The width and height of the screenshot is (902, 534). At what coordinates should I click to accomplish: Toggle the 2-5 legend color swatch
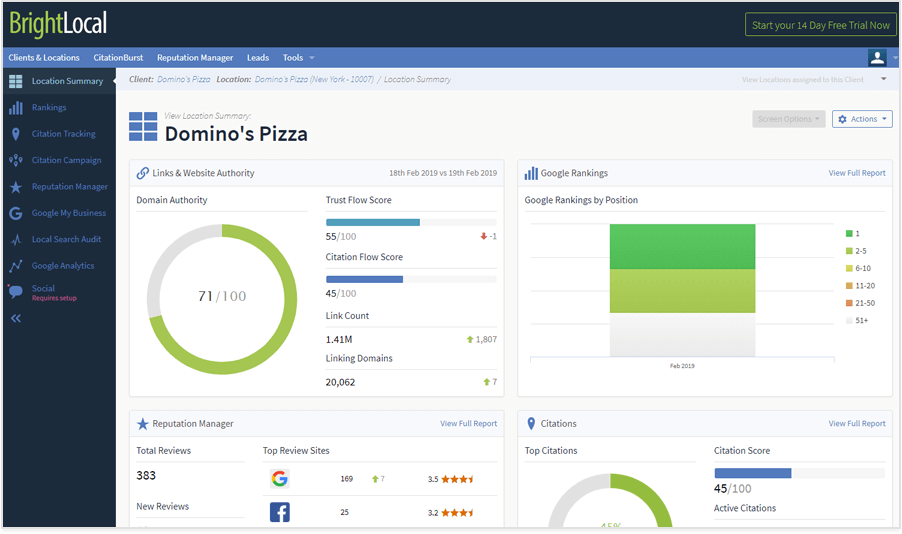pos(849,251)
